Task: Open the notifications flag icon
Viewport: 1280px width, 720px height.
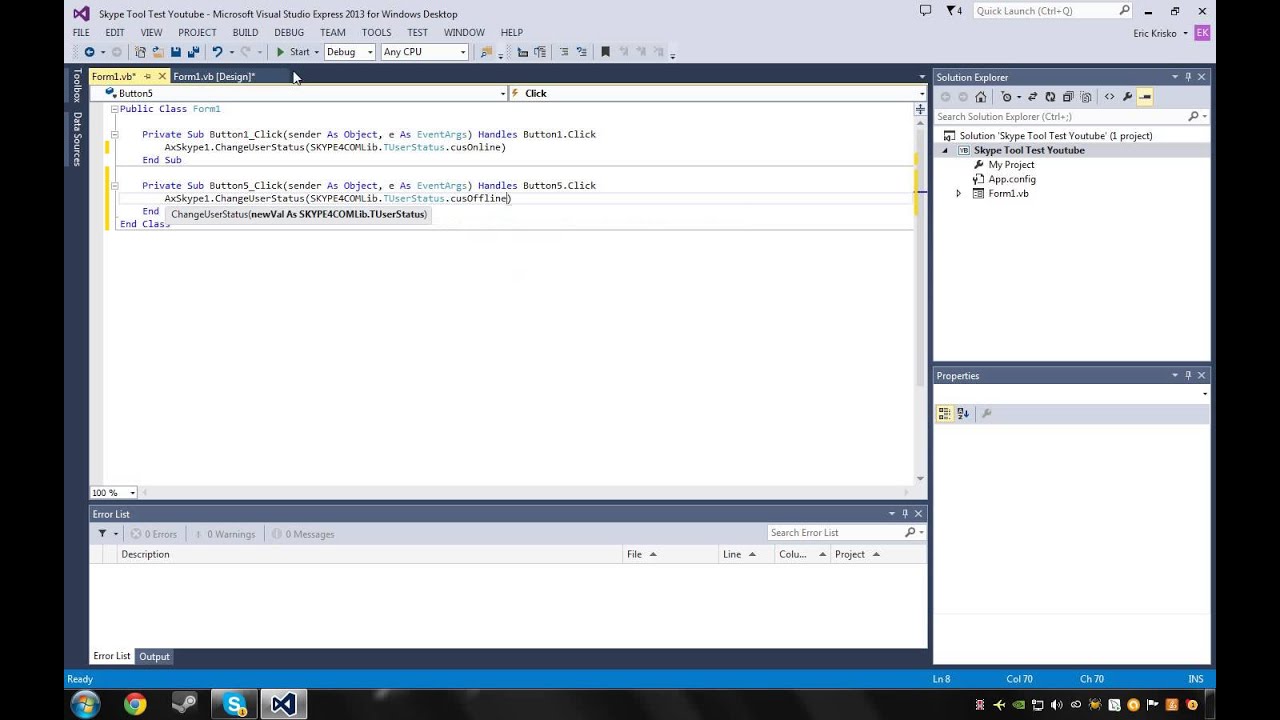Action: click(x=953, y=11)
